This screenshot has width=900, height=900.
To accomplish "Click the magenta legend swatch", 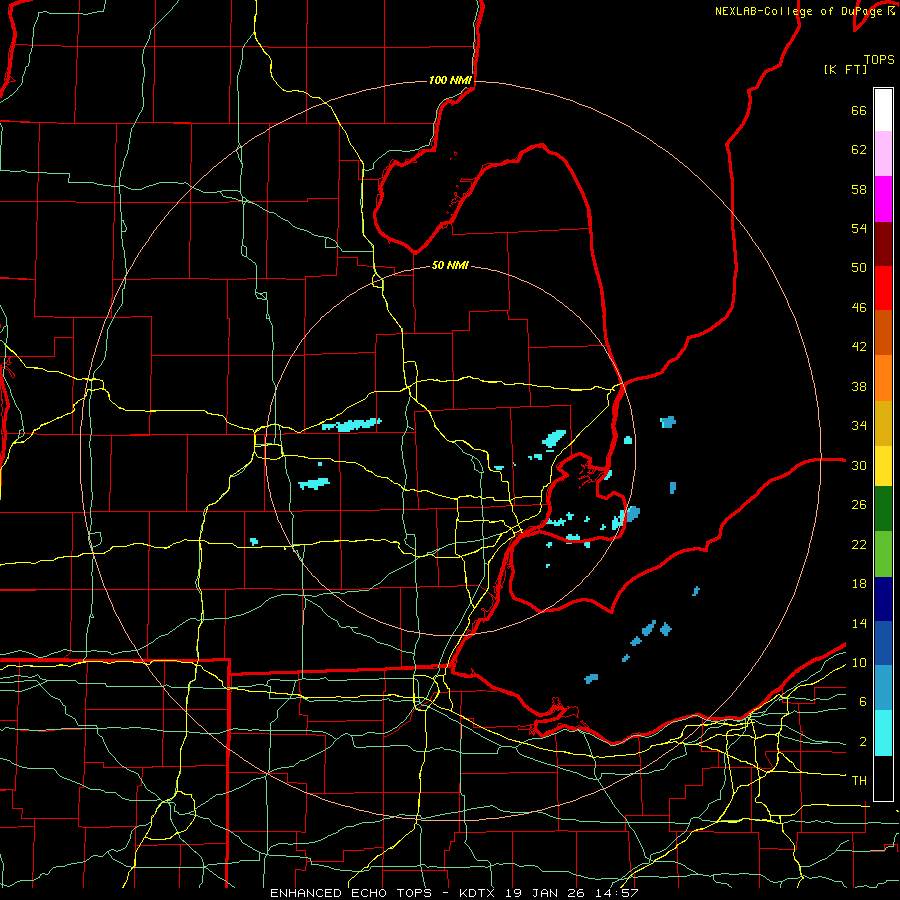I will (883, 199).
